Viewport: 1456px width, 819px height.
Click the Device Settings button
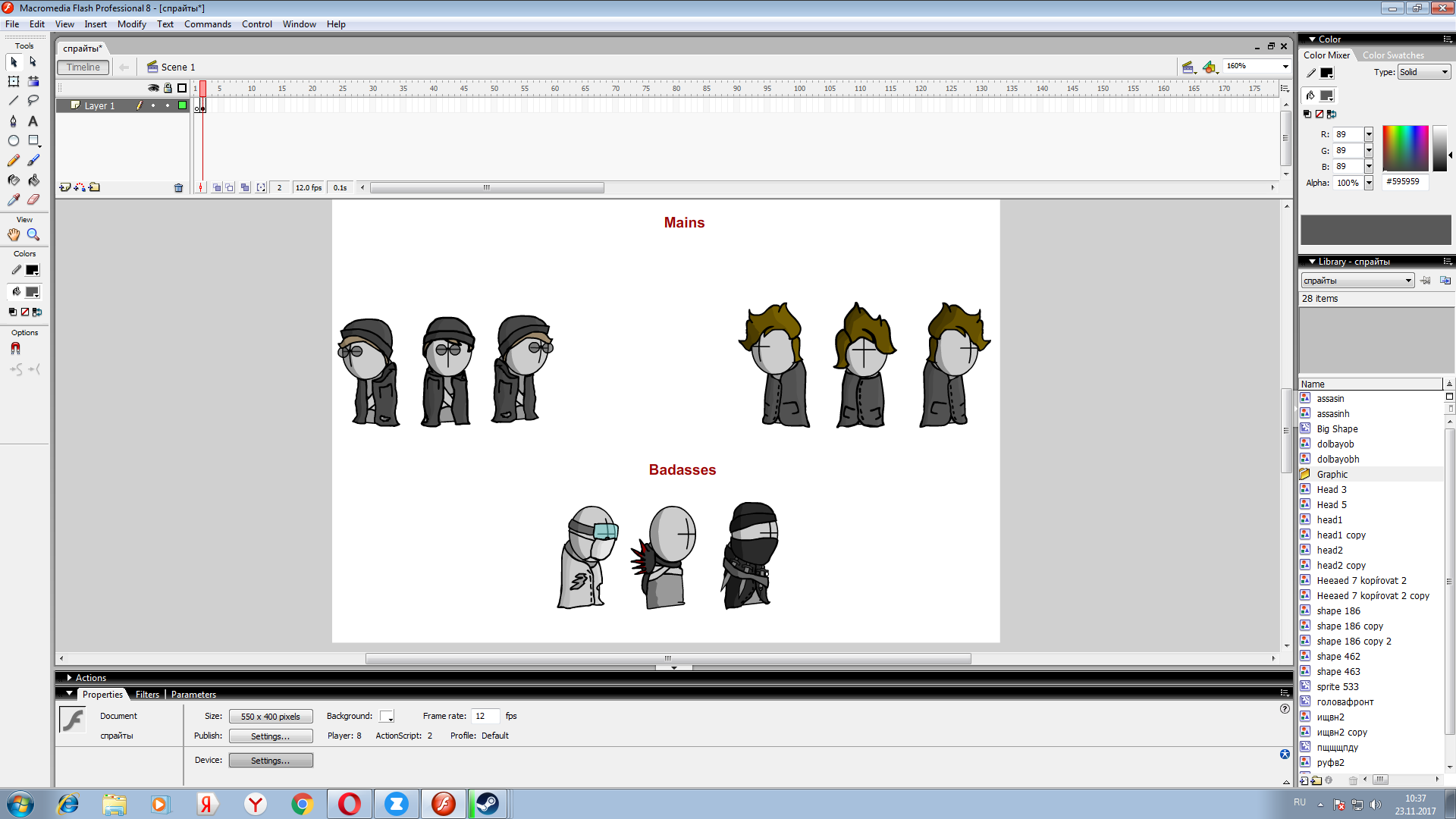click(271, 761)
